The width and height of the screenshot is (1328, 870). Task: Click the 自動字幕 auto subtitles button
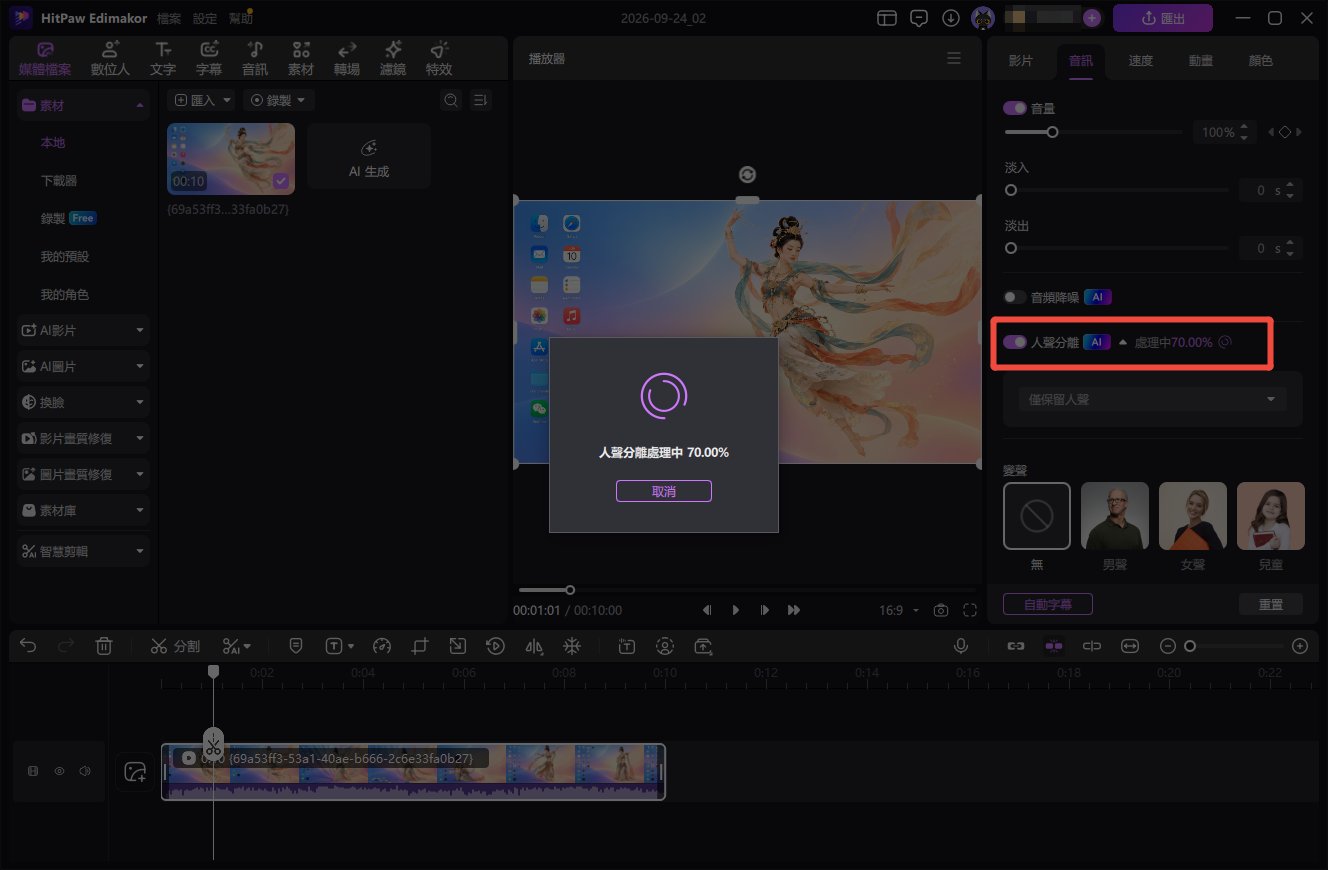(x=1047, y=604)
